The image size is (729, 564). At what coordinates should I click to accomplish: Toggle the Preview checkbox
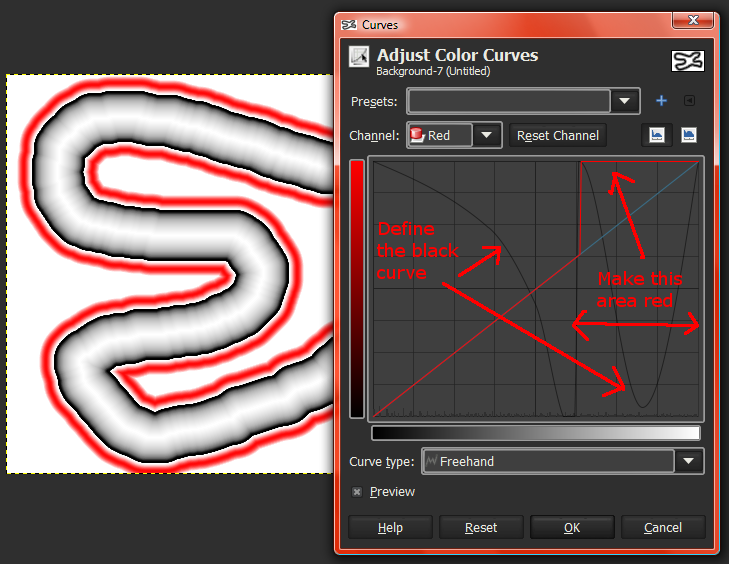(357, 492)
